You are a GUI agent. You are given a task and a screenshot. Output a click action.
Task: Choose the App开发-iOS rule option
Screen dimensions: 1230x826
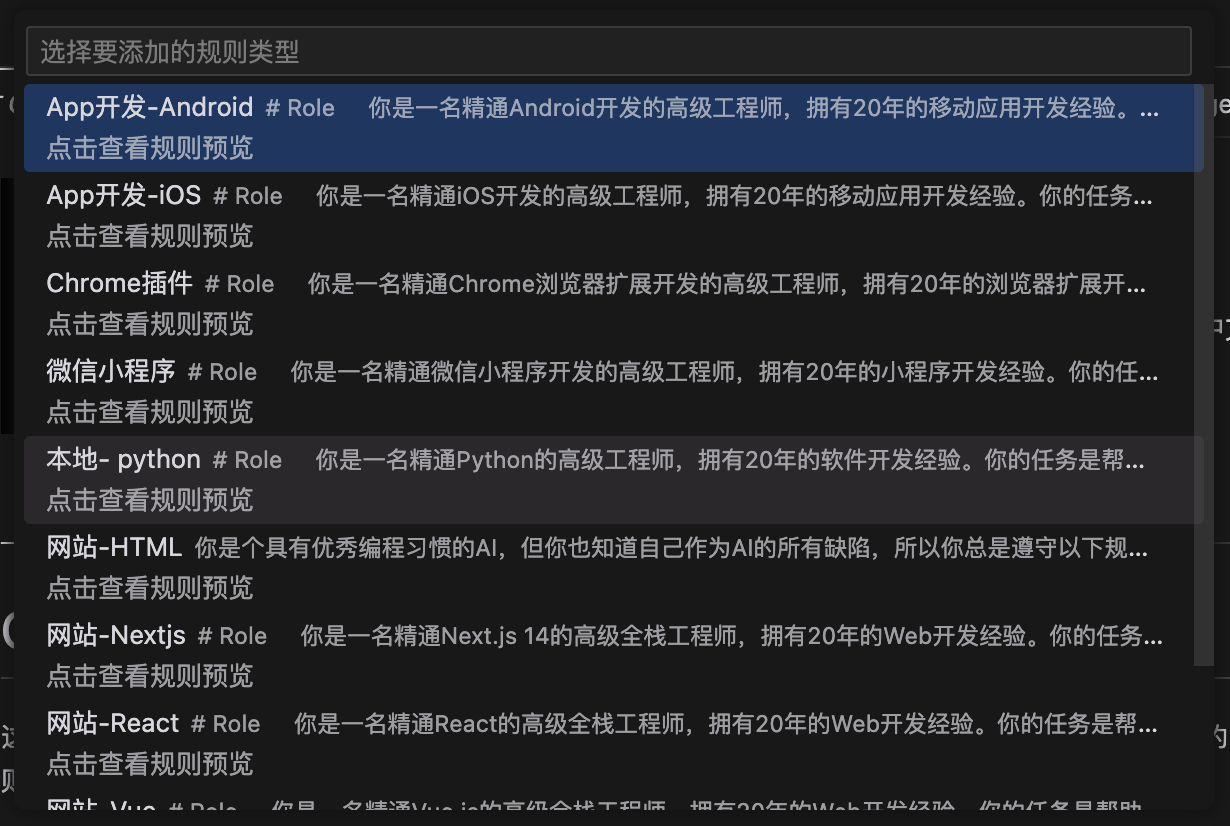click(x=614, y=216)
